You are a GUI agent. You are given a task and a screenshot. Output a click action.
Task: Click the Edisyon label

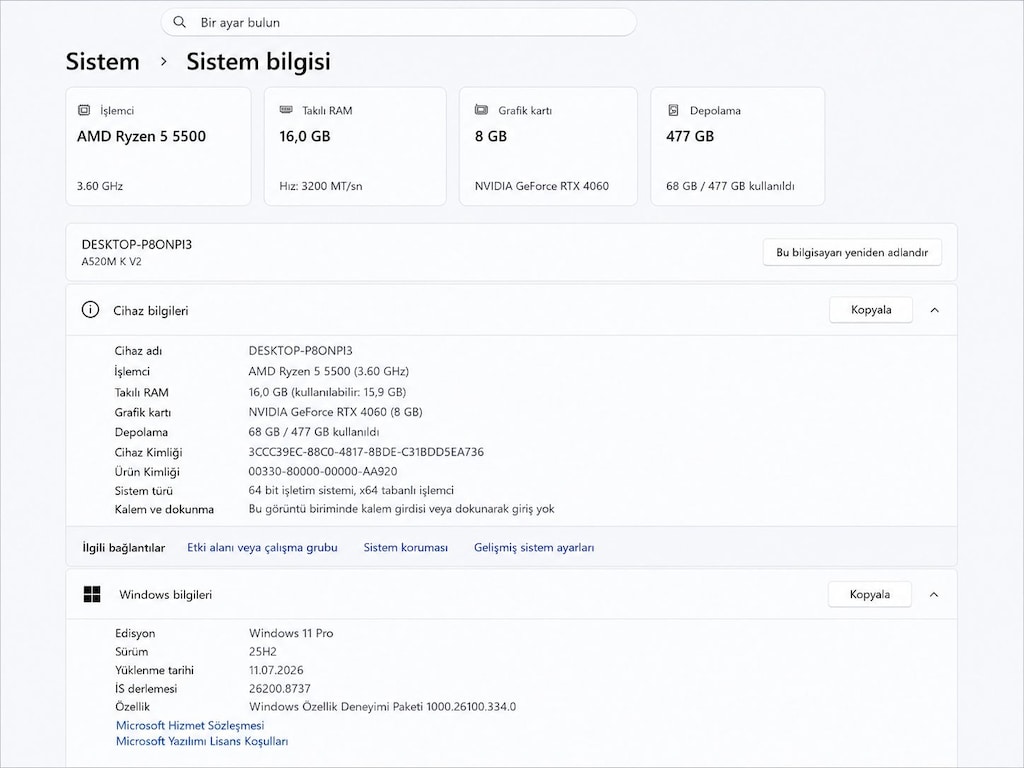[135, 633]
